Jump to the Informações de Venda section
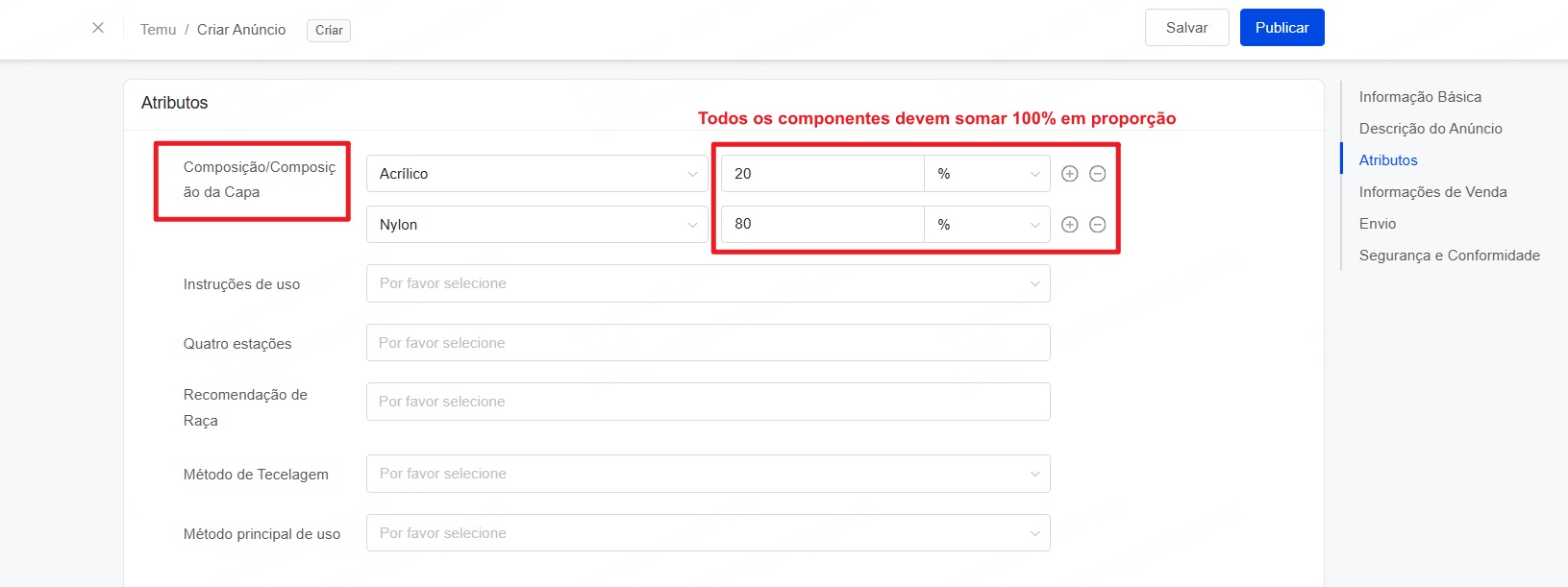The image size is (1568, 587). tap(1432, 192)
